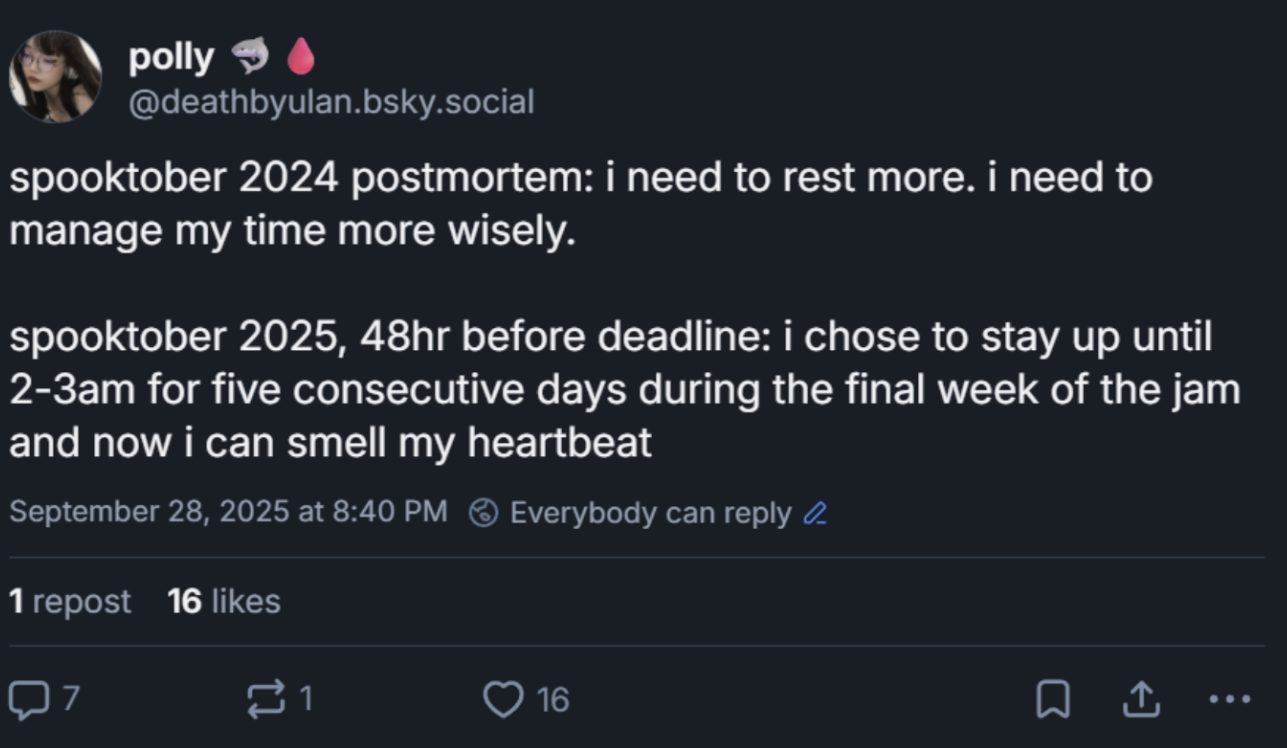This screenshot has width=1287, height=748.
Task: Click the red blood drop emoji
Action: (x=300, y=59)
